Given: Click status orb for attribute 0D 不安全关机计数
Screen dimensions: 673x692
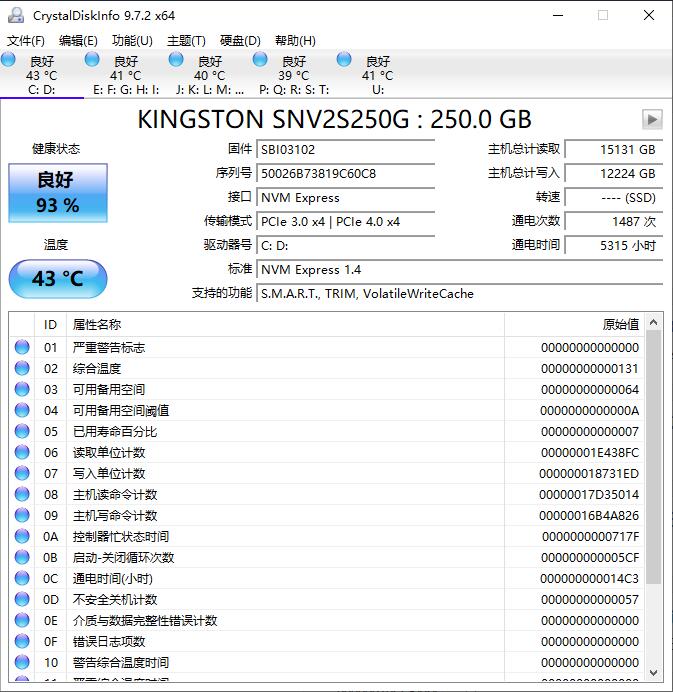Looking at the screenshot, I should [x=22, y=599].
